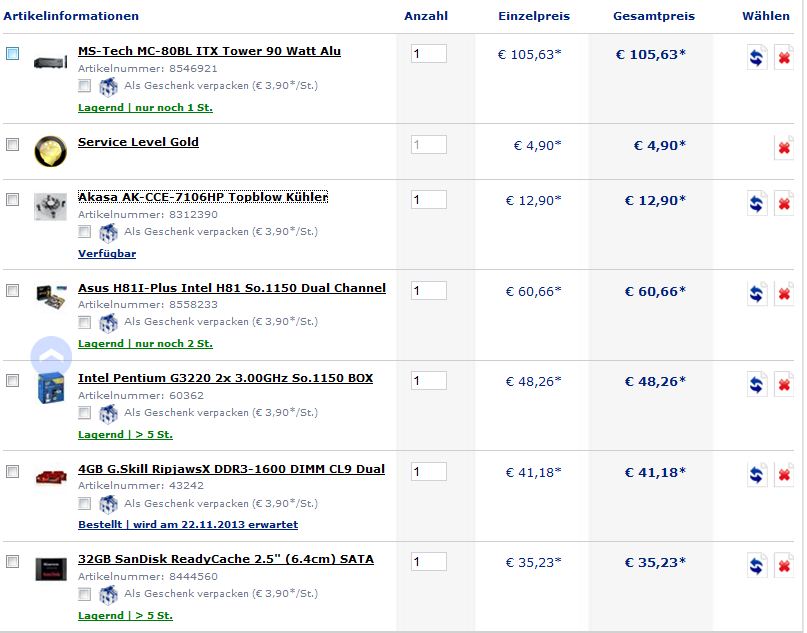Toggle gift wrapping for Asus H81I-Plus
This screenshot has height=633, width=807.
click(84, 322)
